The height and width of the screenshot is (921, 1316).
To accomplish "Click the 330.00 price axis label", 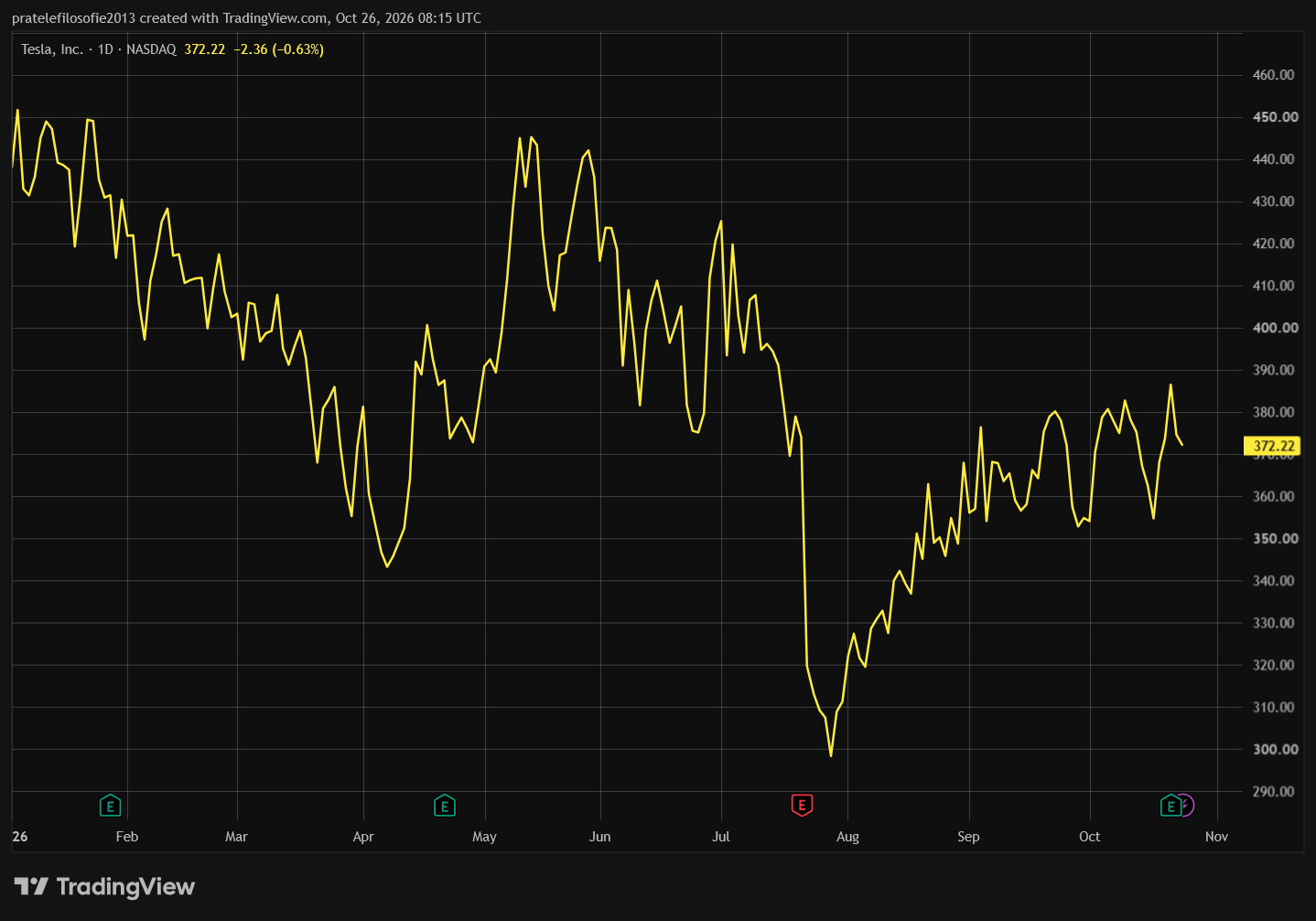I will [x=1274, y=623].
